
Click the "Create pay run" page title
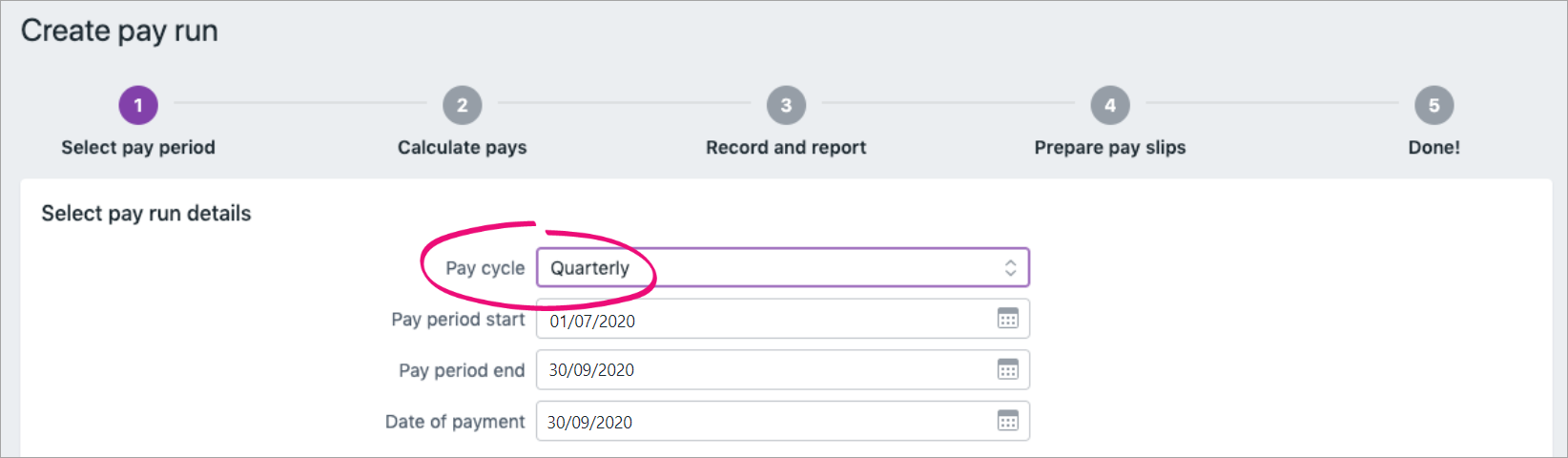[x=119, y=31]
